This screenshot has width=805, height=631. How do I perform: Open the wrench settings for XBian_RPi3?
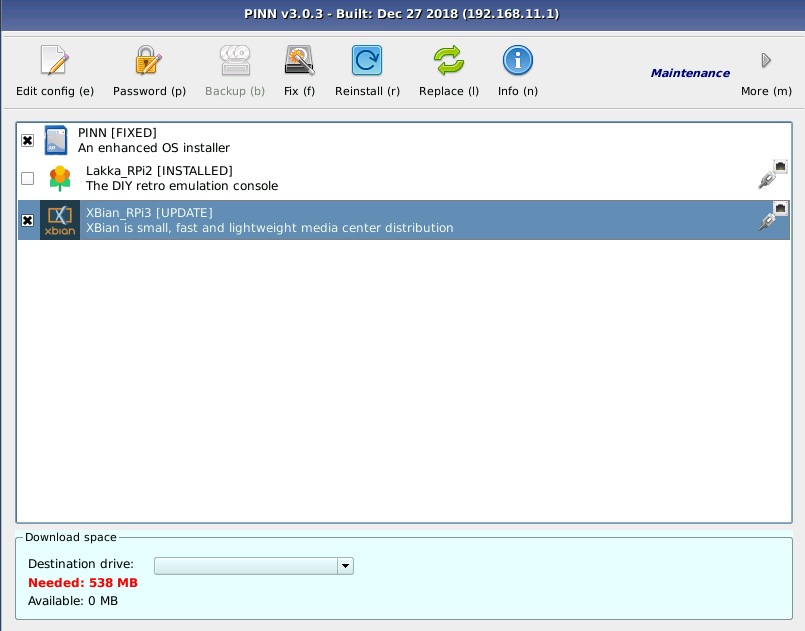(x=766, y=222)
